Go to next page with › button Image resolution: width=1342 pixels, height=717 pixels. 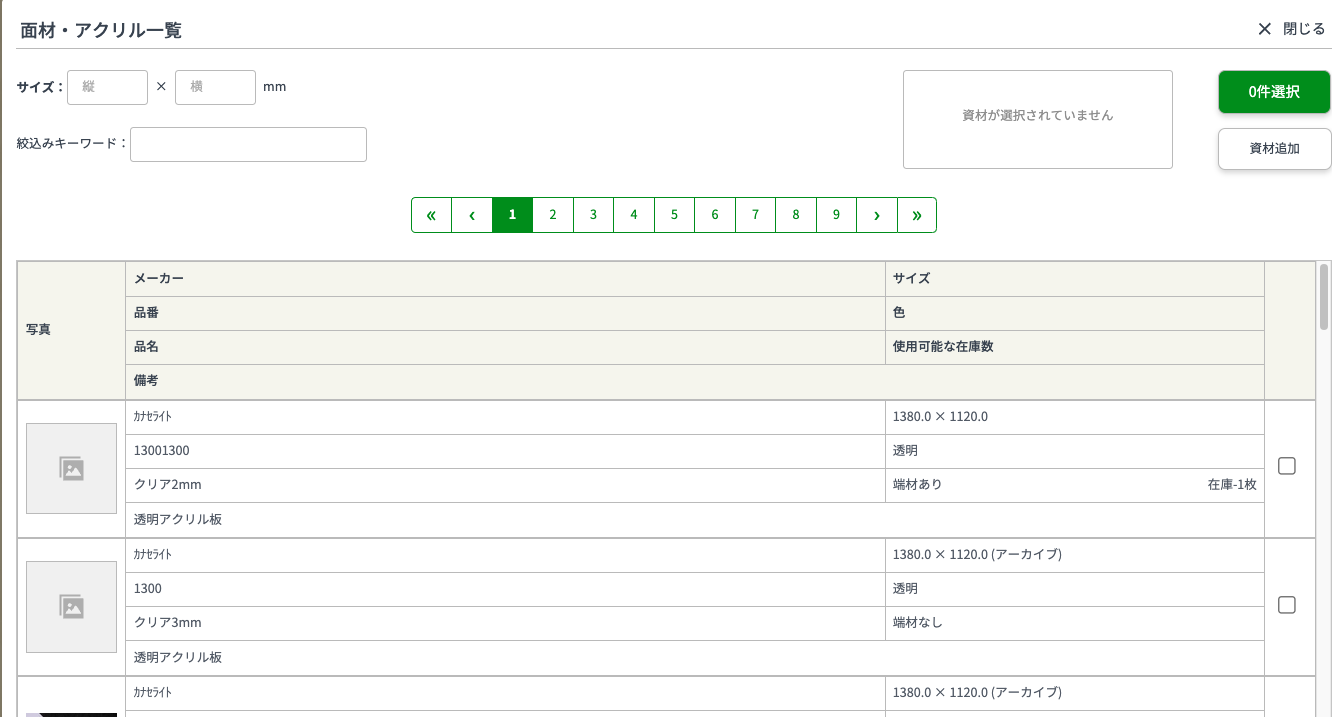877,215
